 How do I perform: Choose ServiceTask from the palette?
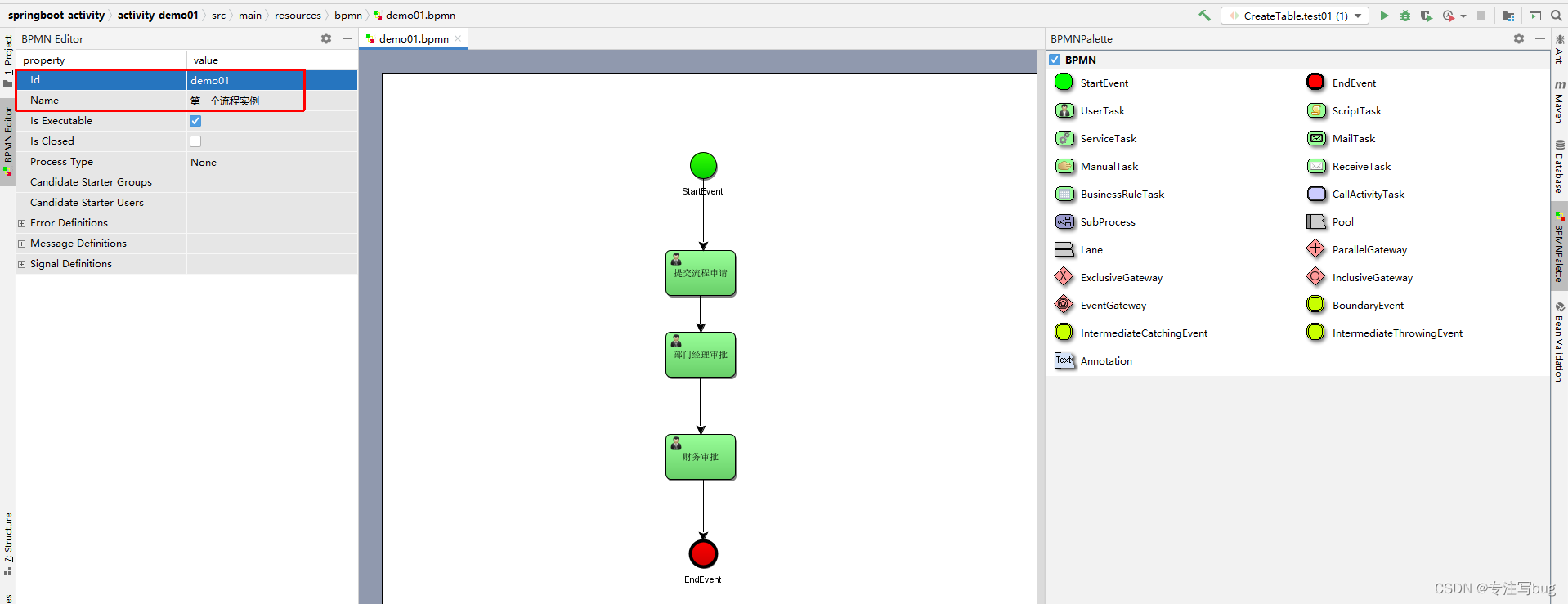pos(1095,139)
